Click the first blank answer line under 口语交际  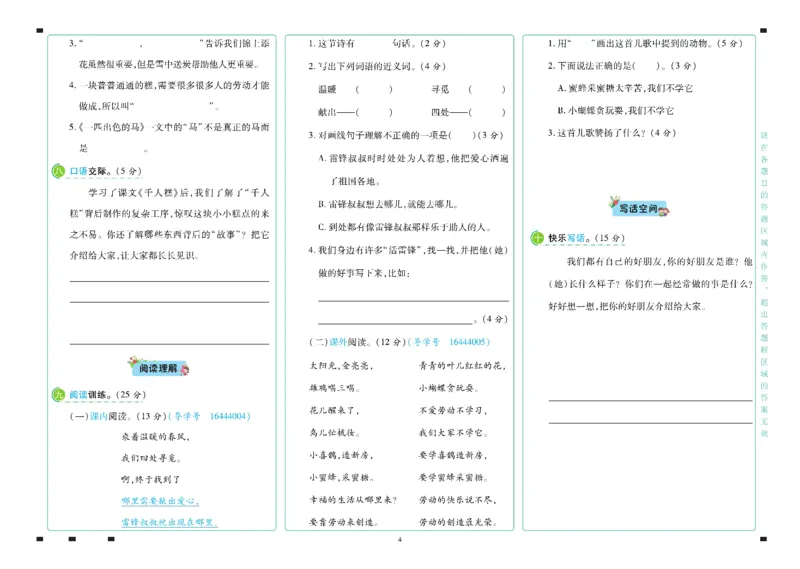[x=169, y=281]
